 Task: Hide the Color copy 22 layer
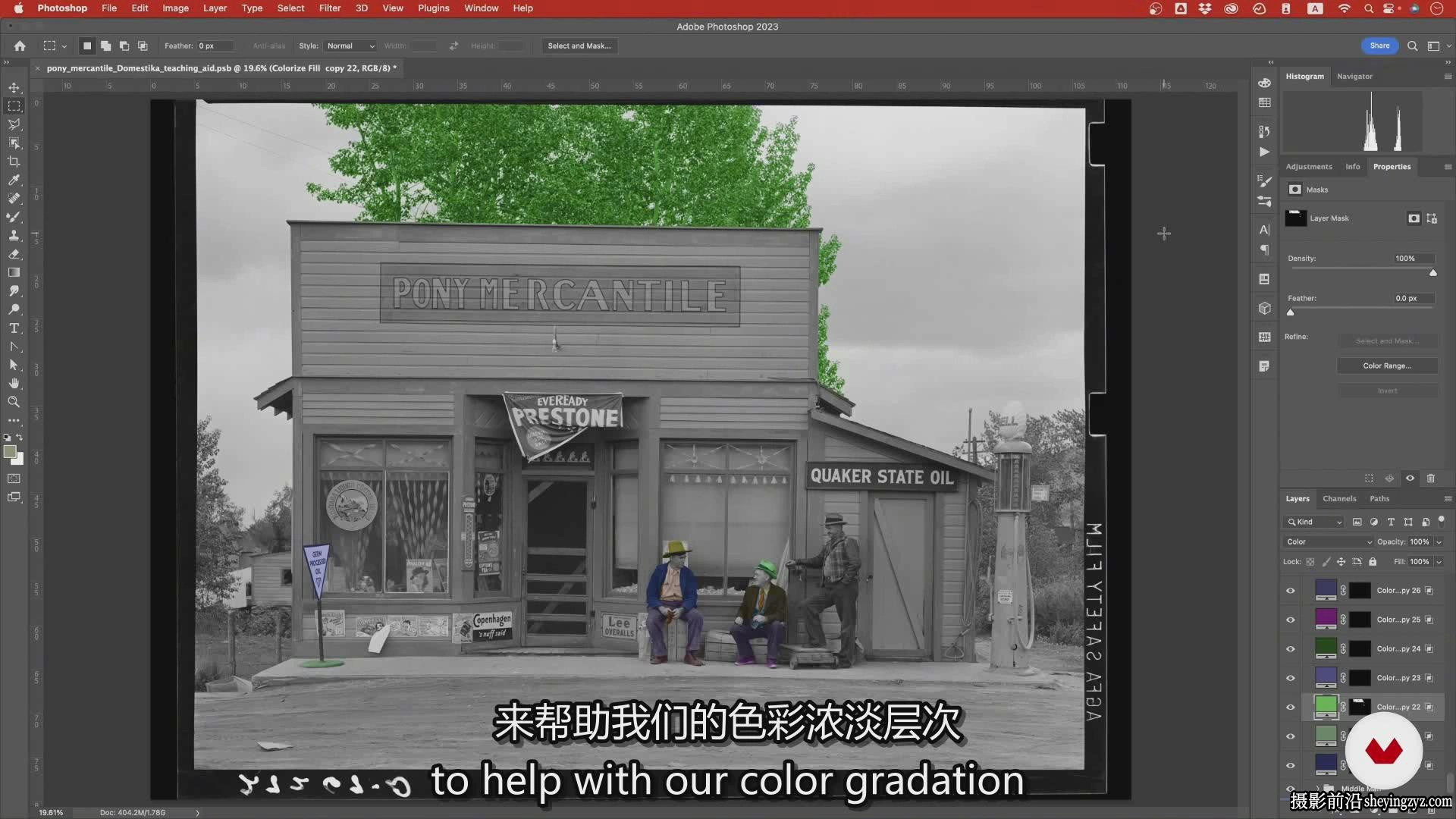point(1291,708)
